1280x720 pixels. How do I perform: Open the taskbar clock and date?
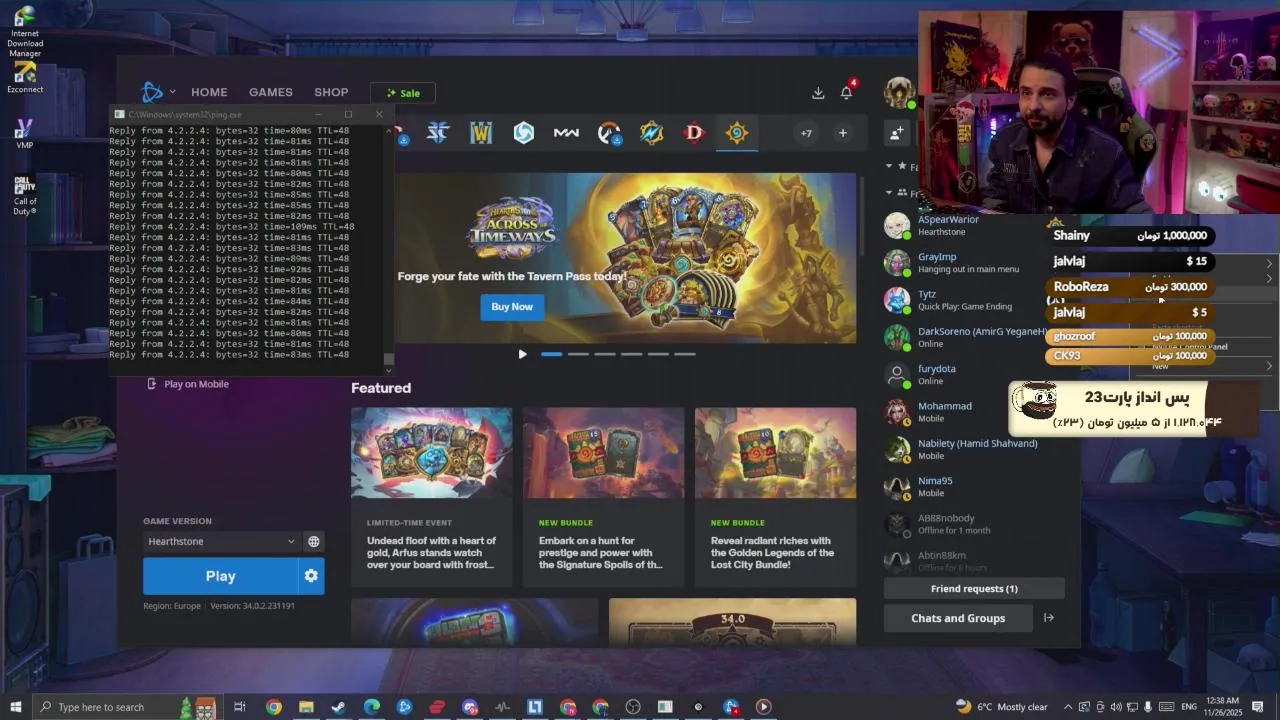tap(1222, 707)
